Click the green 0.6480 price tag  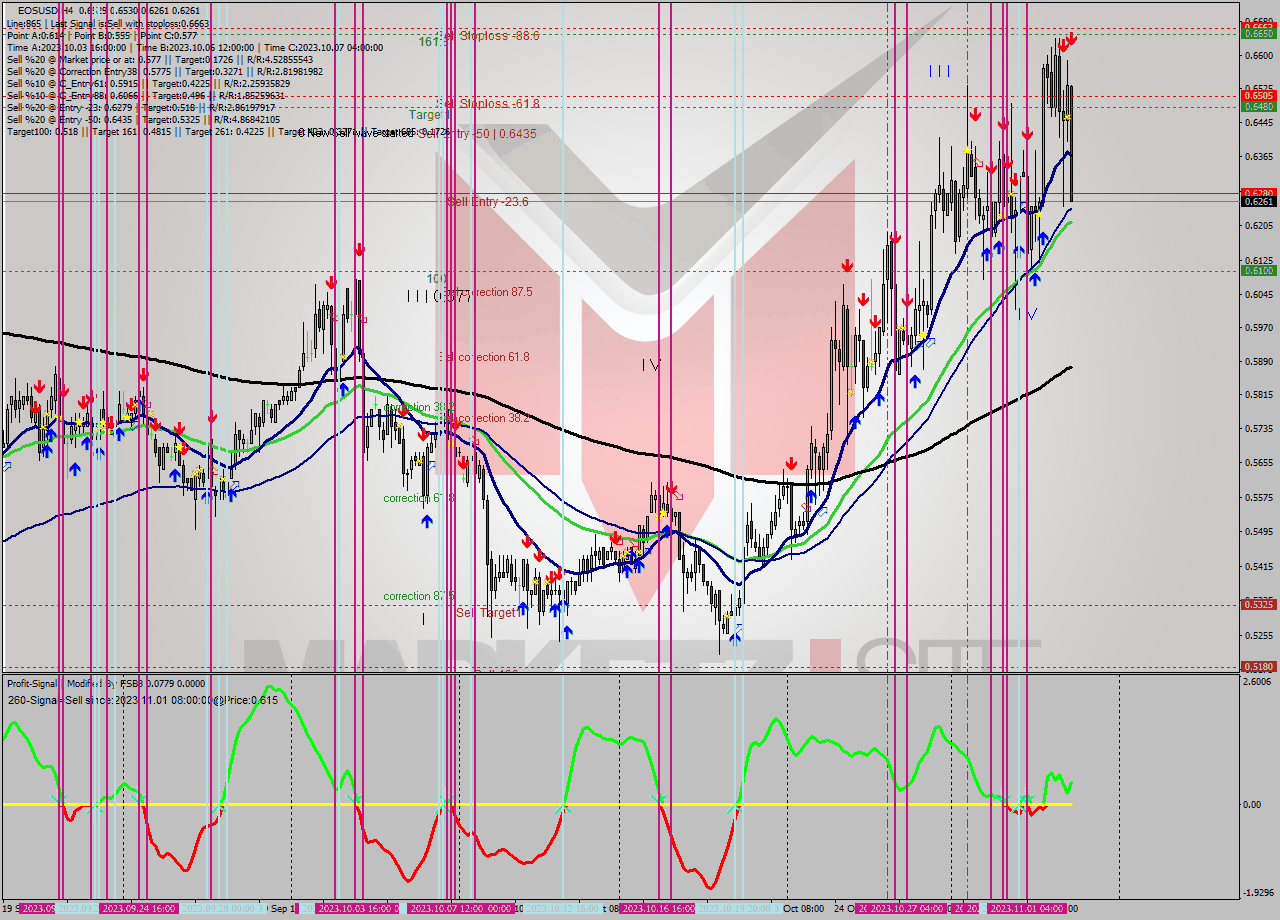coord(1257,106)
